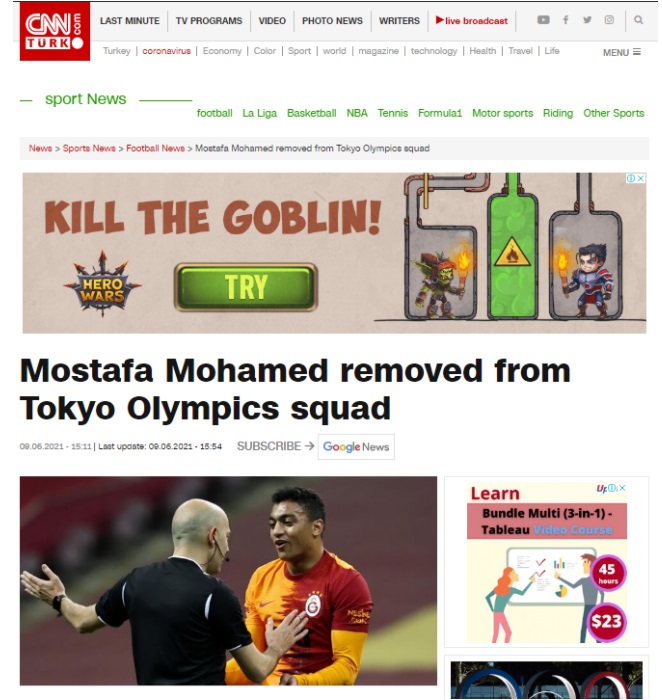Go to PHOTO NEWS section
The image size is (662, 700).
pyautogui.click(x=332, y=21)
